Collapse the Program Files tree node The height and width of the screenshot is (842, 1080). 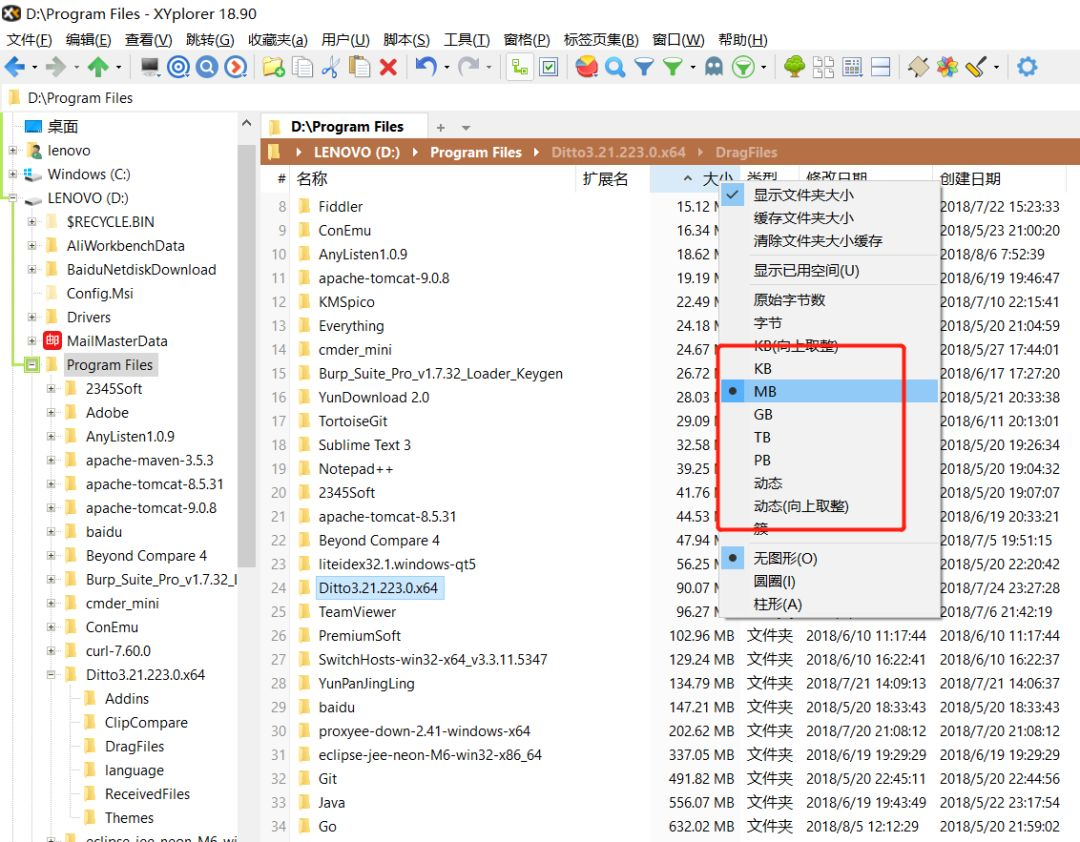tap(32, 364)
